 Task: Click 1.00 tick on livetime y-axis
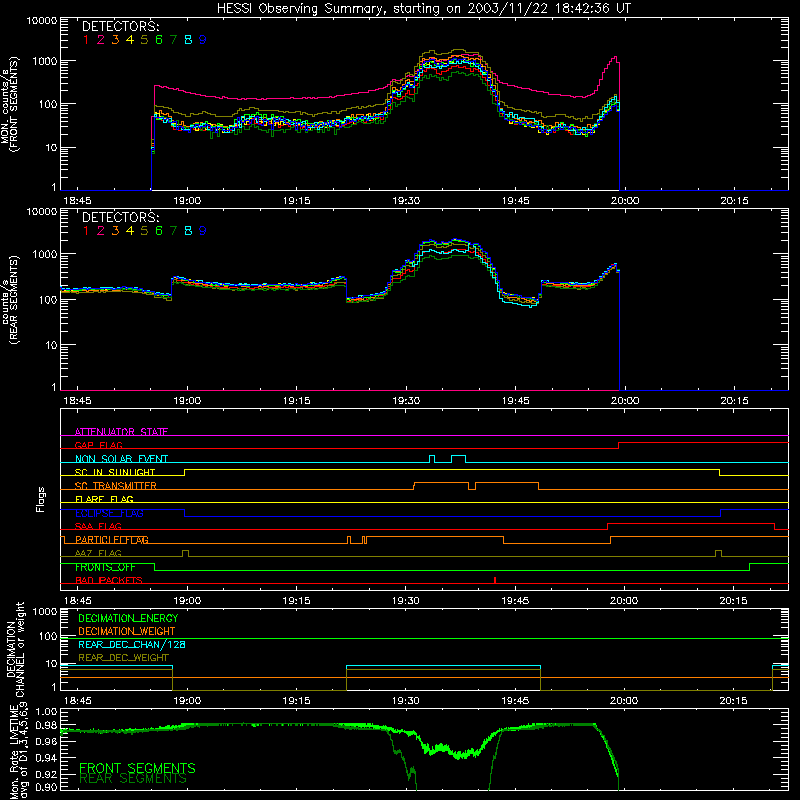click(x=46, y=711)
